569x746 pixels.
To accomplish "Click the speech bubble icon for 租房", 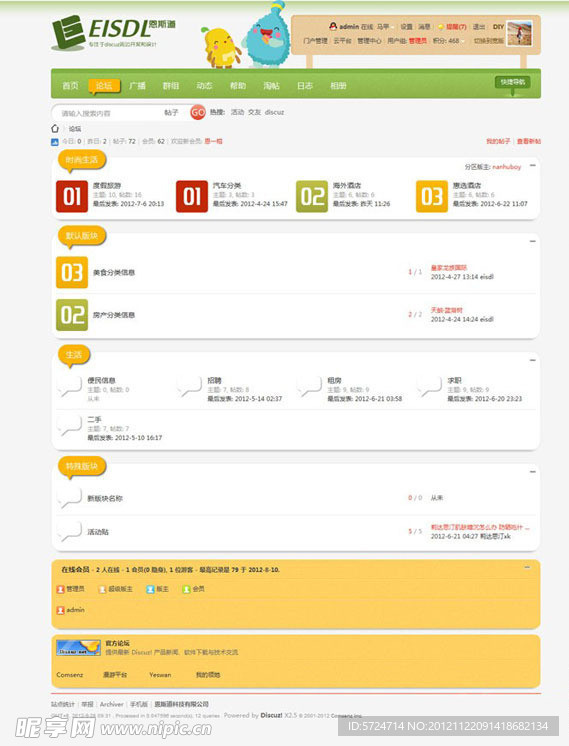I will 309,386.
